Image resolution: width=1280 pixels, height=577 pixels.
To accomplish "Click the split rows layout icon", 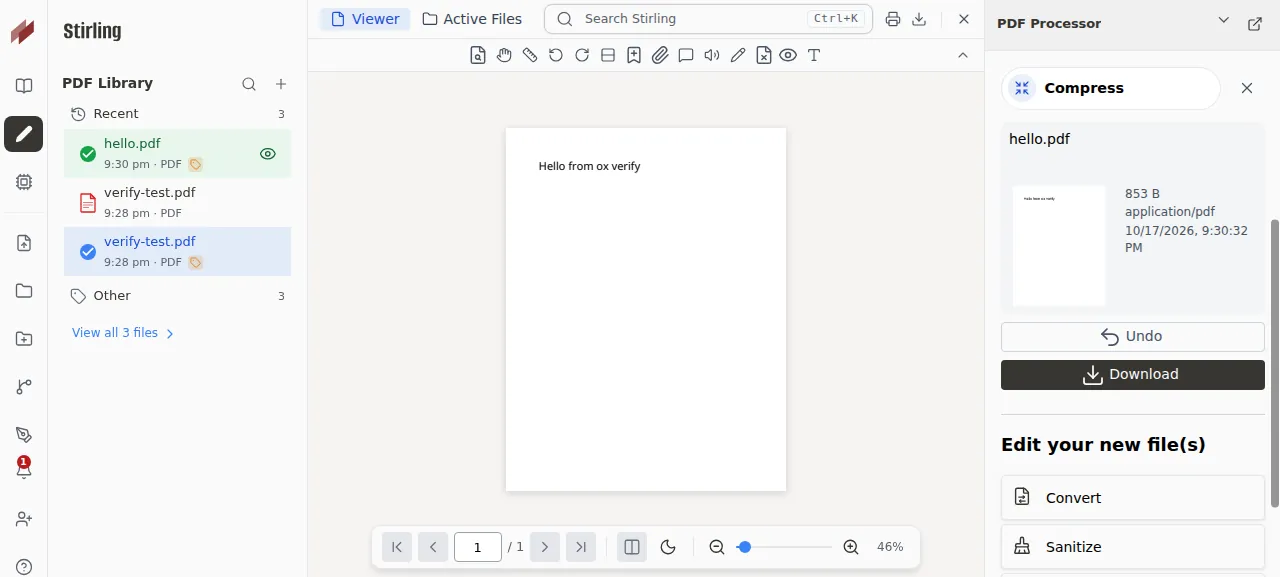I will tap(608, 55).
